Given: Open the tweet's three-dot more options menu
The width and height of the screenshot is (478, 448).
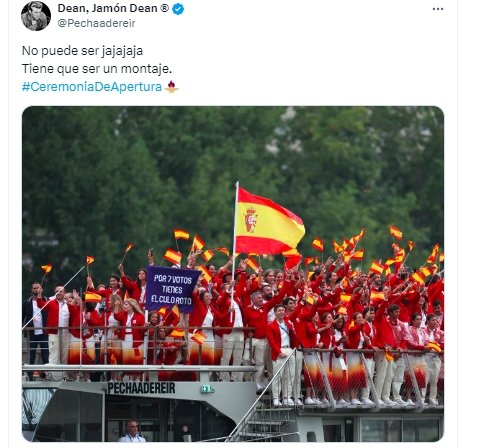Looking at the screenshot, I should (438, 9).
